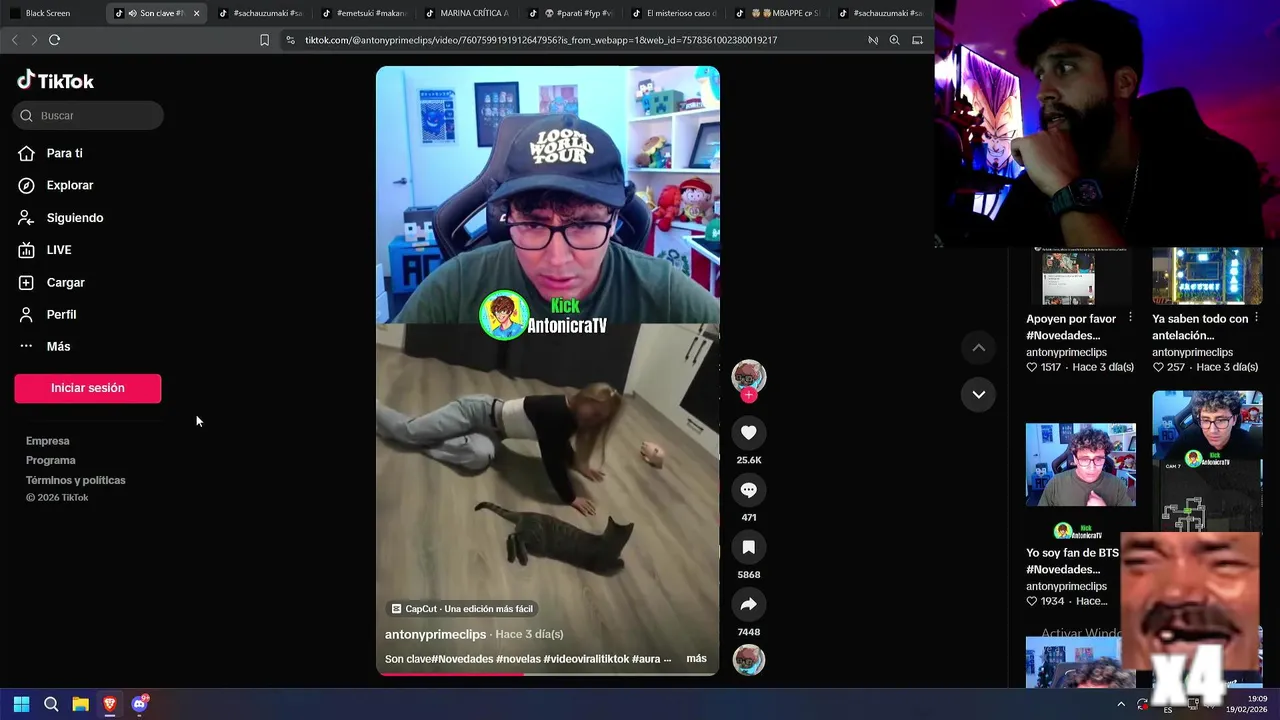1280x720 pixels.
Task: Open antonyprimeclips profile under the video
Action: 435,634
